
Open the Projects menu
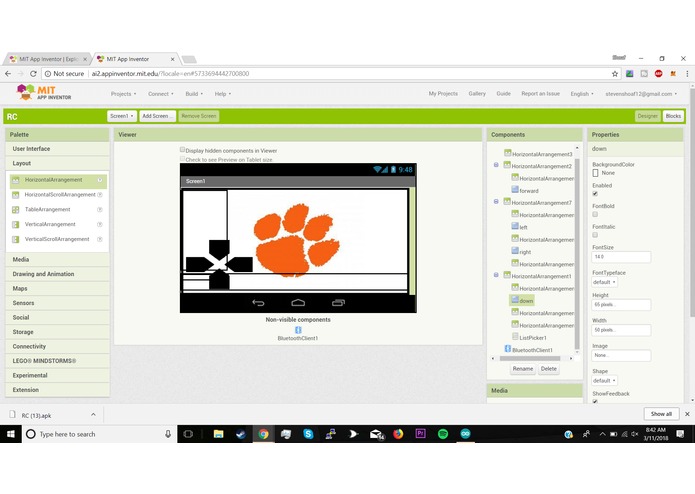[x=123, y=94]
